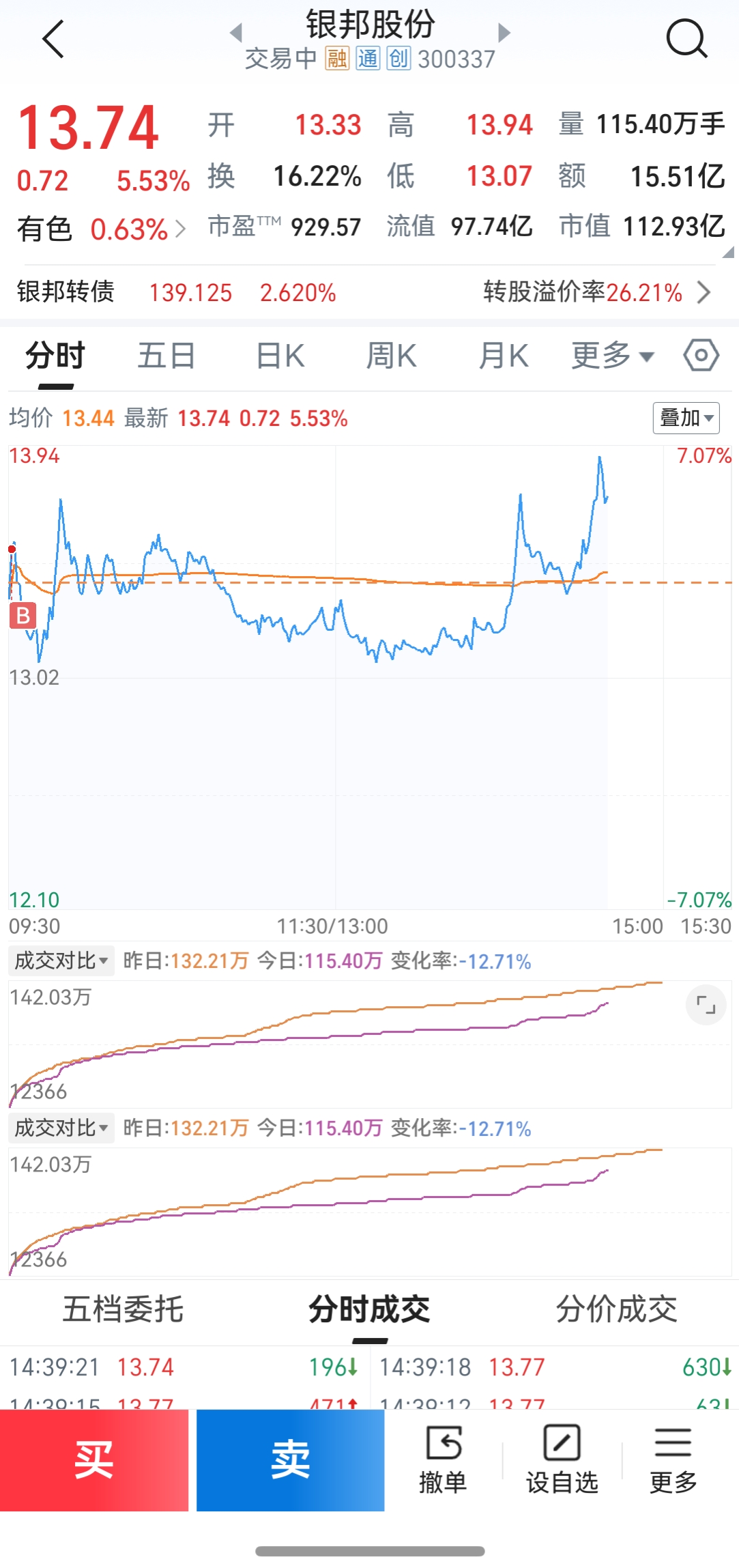739x1568 pixels.
Task: Click the red B marker on chart
Action: tap(23, 616)
